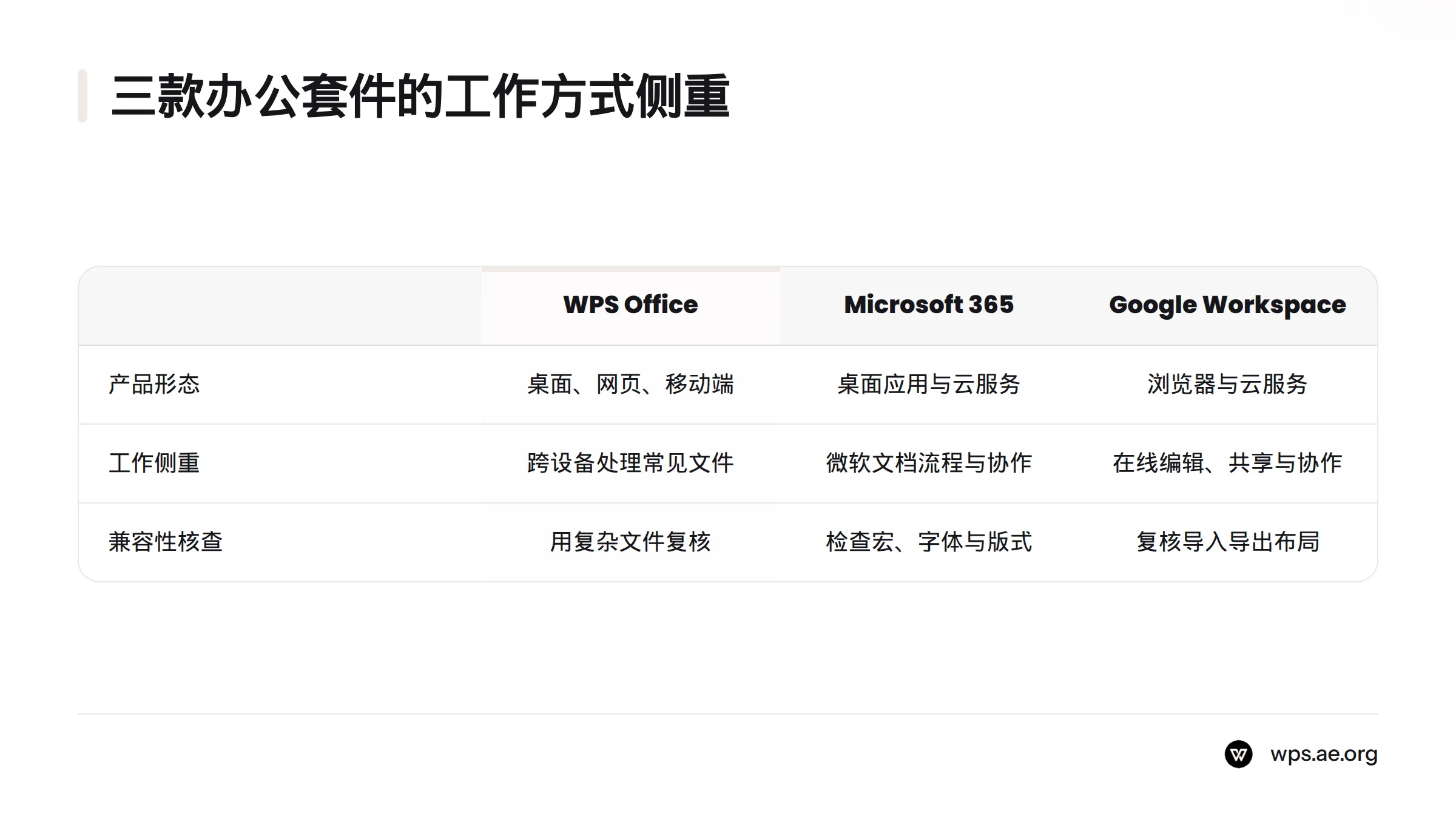Select the 产品形态 row label
This screenshot has height=819, width=1456.
pyautogui.click(x=154, y=384)
